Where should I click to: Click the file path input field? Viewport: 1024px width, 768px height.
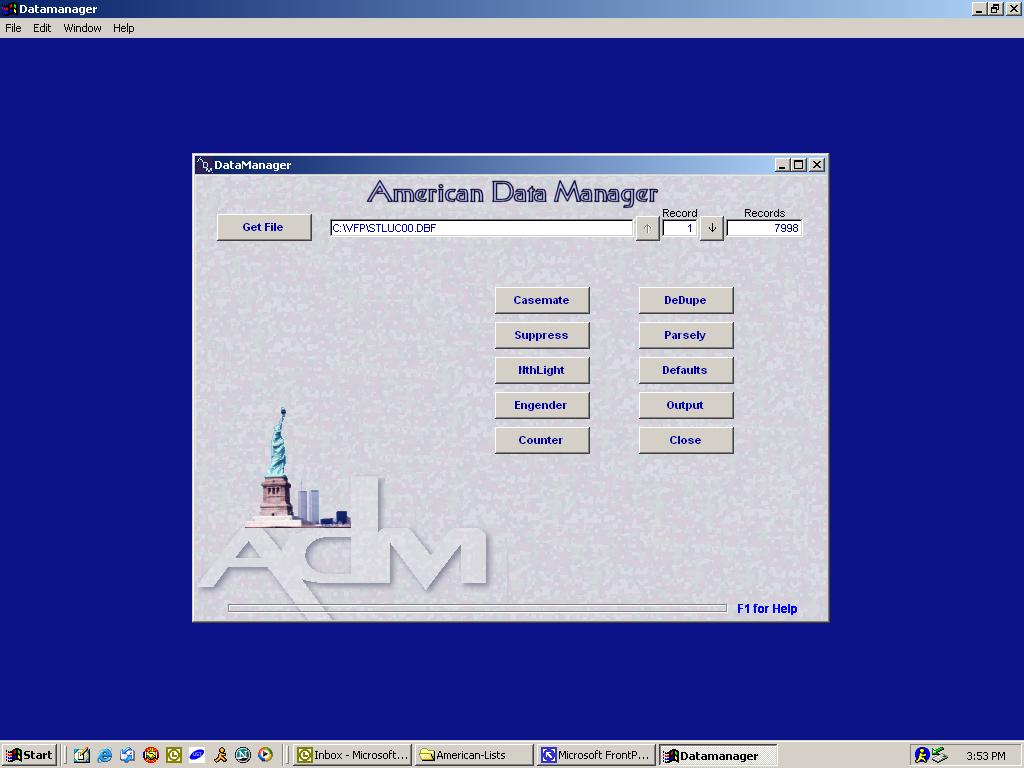pyautogui.click(x=481, y=228)
